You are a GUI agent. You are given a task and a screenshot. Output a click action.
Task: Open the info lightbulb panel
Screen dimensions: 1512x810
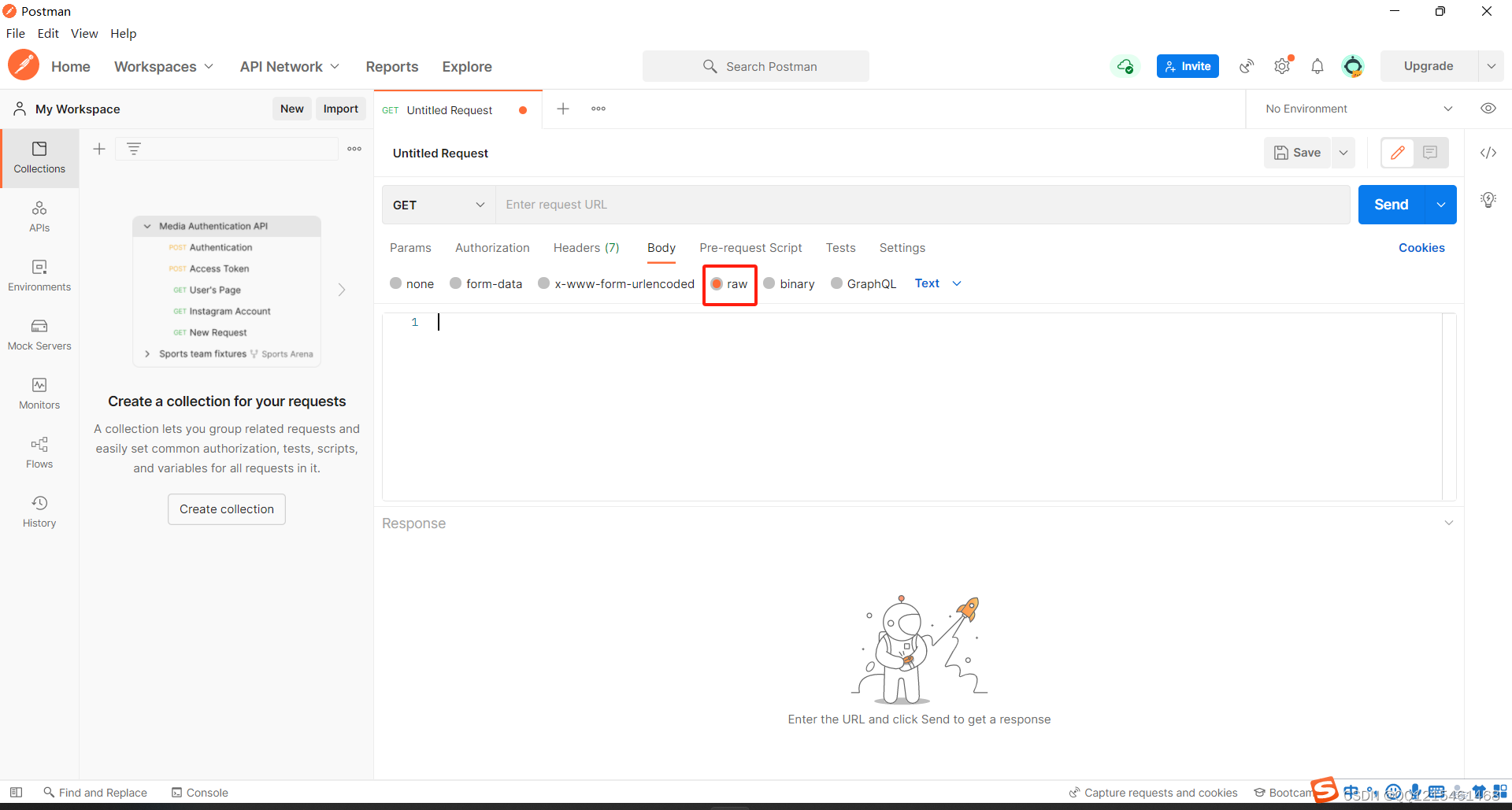[1488, 200]
